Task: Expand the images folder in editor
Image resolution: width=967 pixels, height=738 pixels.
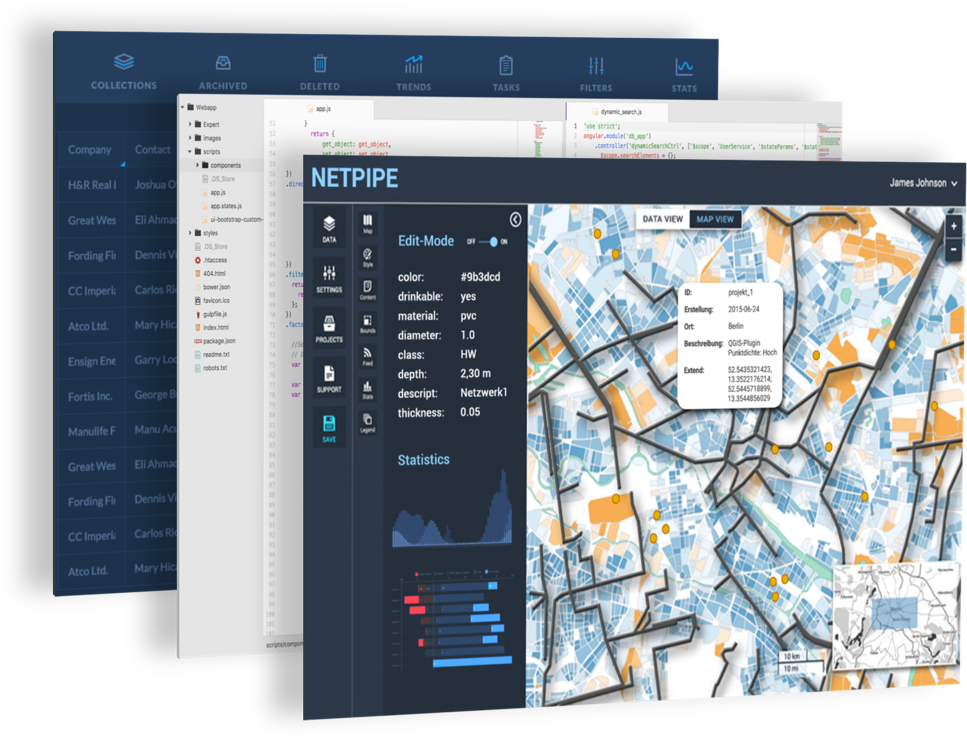Action: point(190,137)
